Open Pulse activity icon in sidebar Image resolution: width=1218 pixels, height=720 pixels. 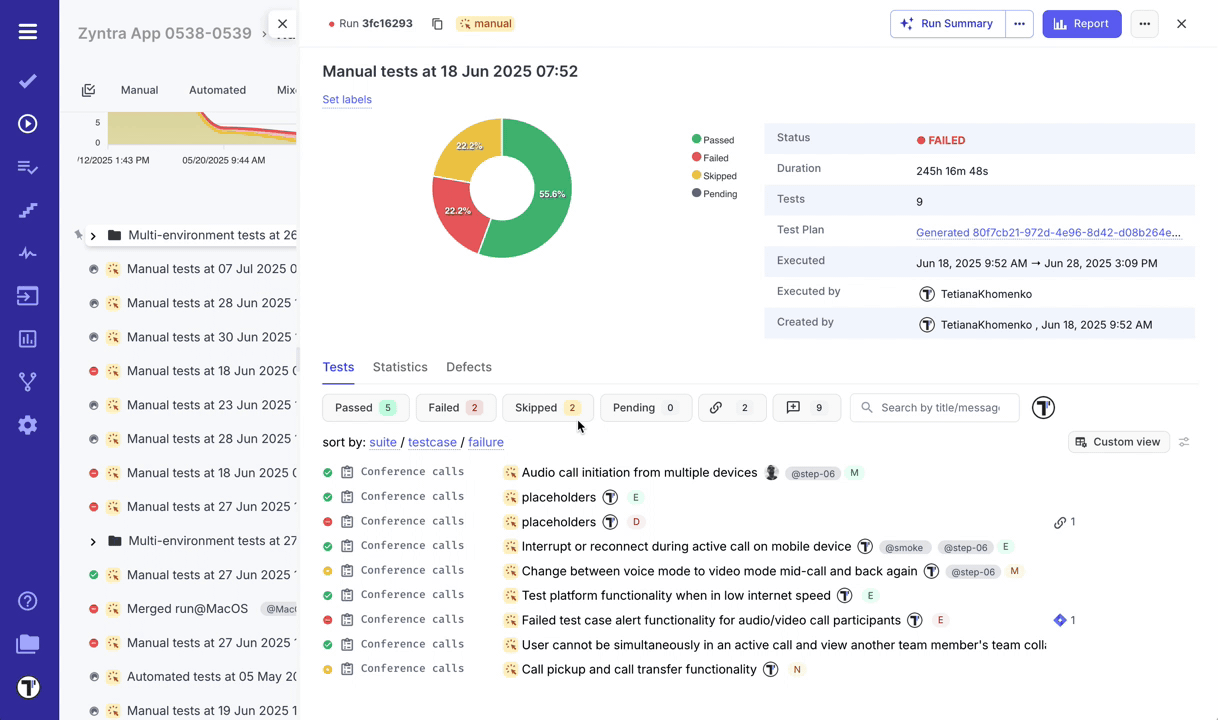pos(28,253)
